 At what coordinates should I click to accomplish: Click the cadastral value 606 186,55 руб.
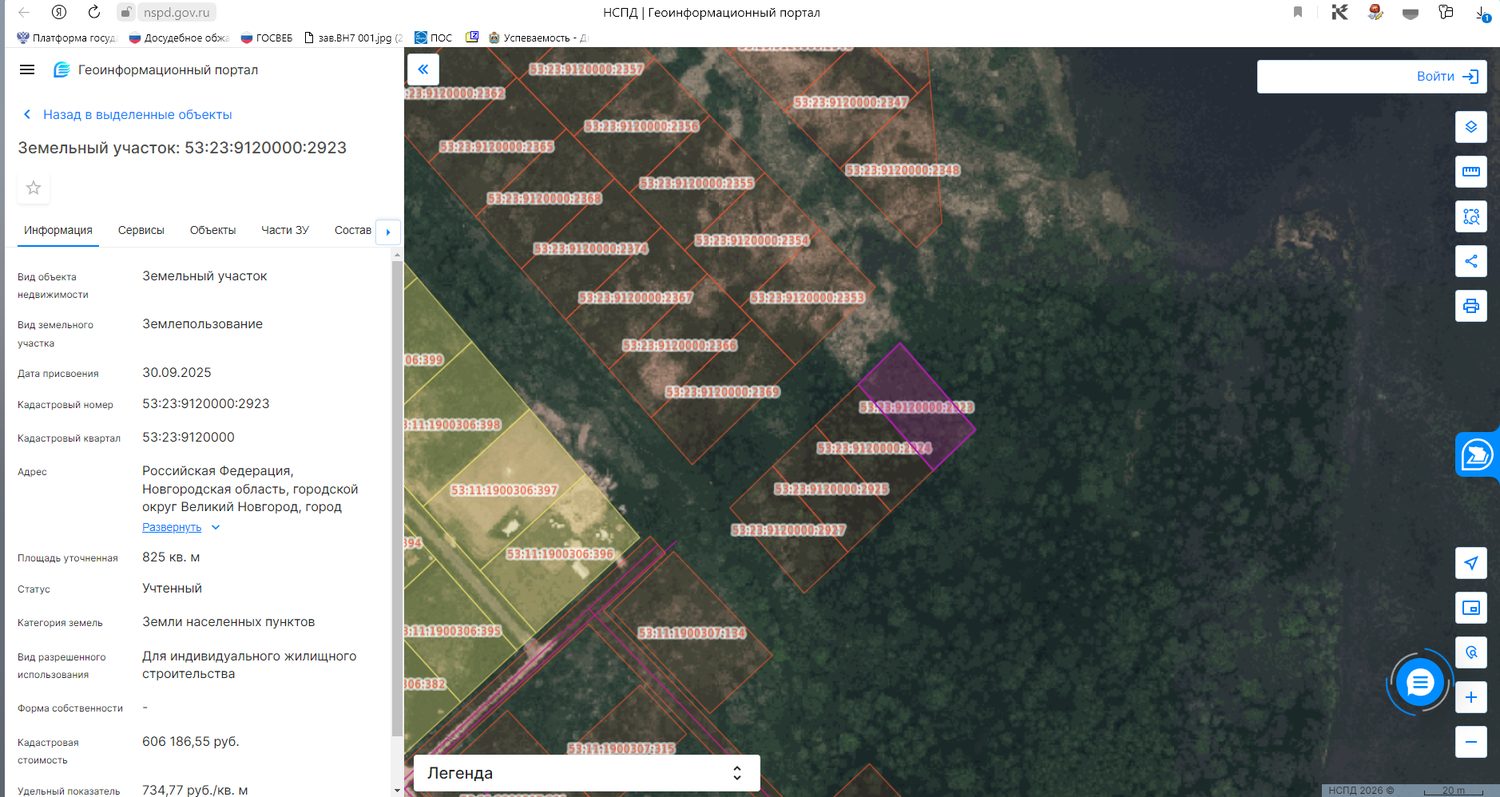[191, 742]
